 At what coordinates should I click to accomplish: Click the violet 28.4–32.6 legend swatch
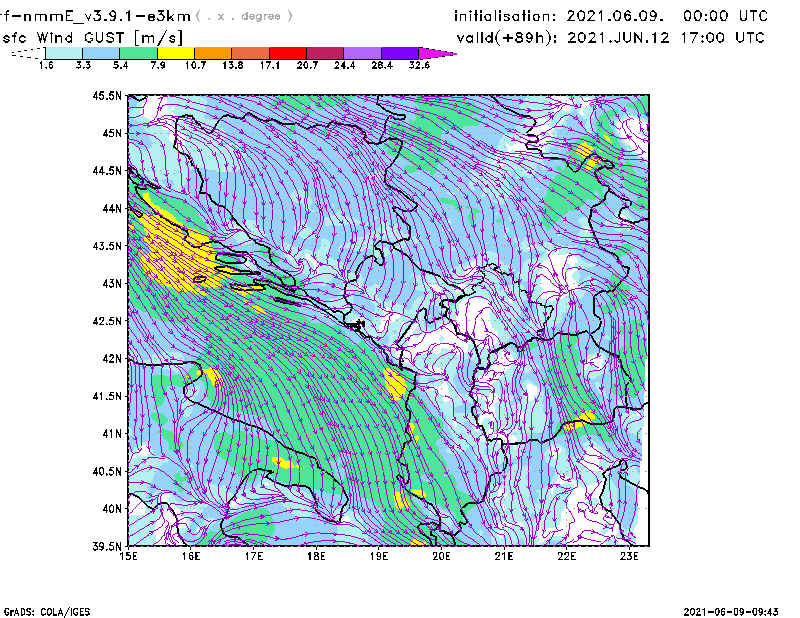399,53
